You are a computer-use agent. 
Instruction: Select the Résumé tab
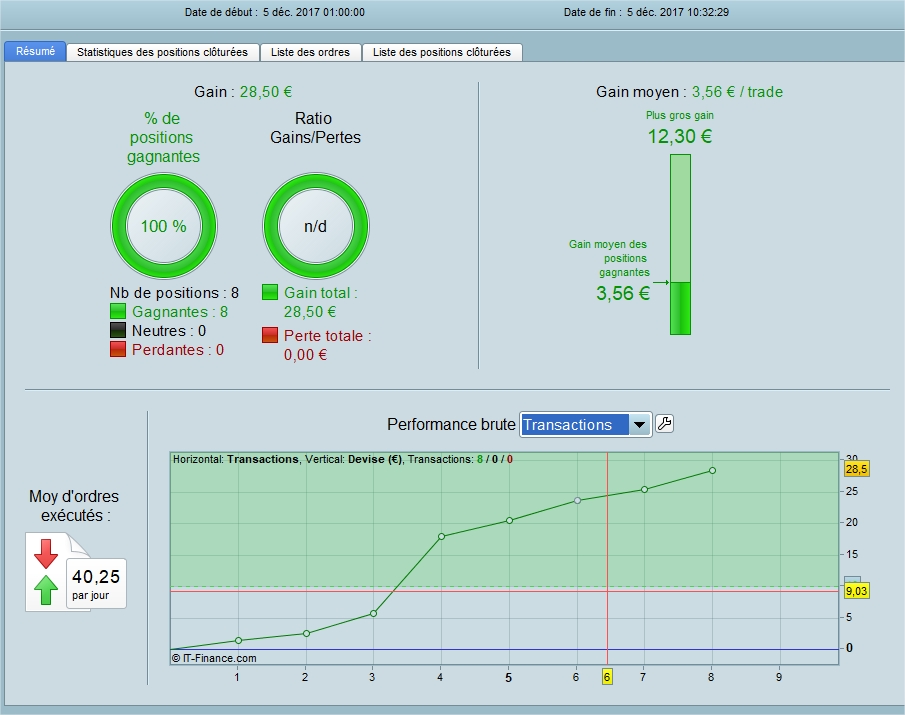tap(35, 51)
